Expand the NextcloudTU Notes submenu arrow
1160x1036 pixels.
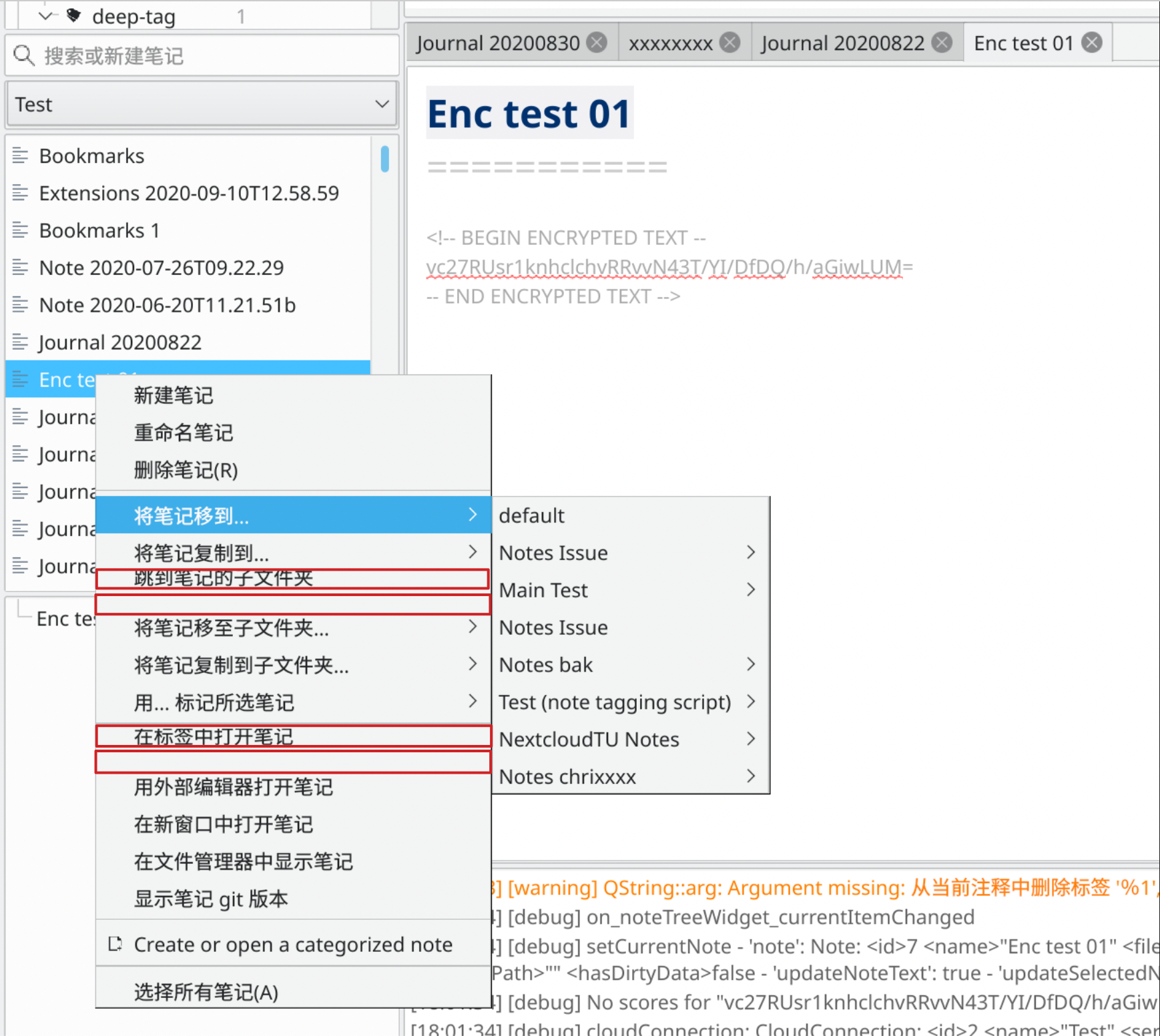(751, 739)
